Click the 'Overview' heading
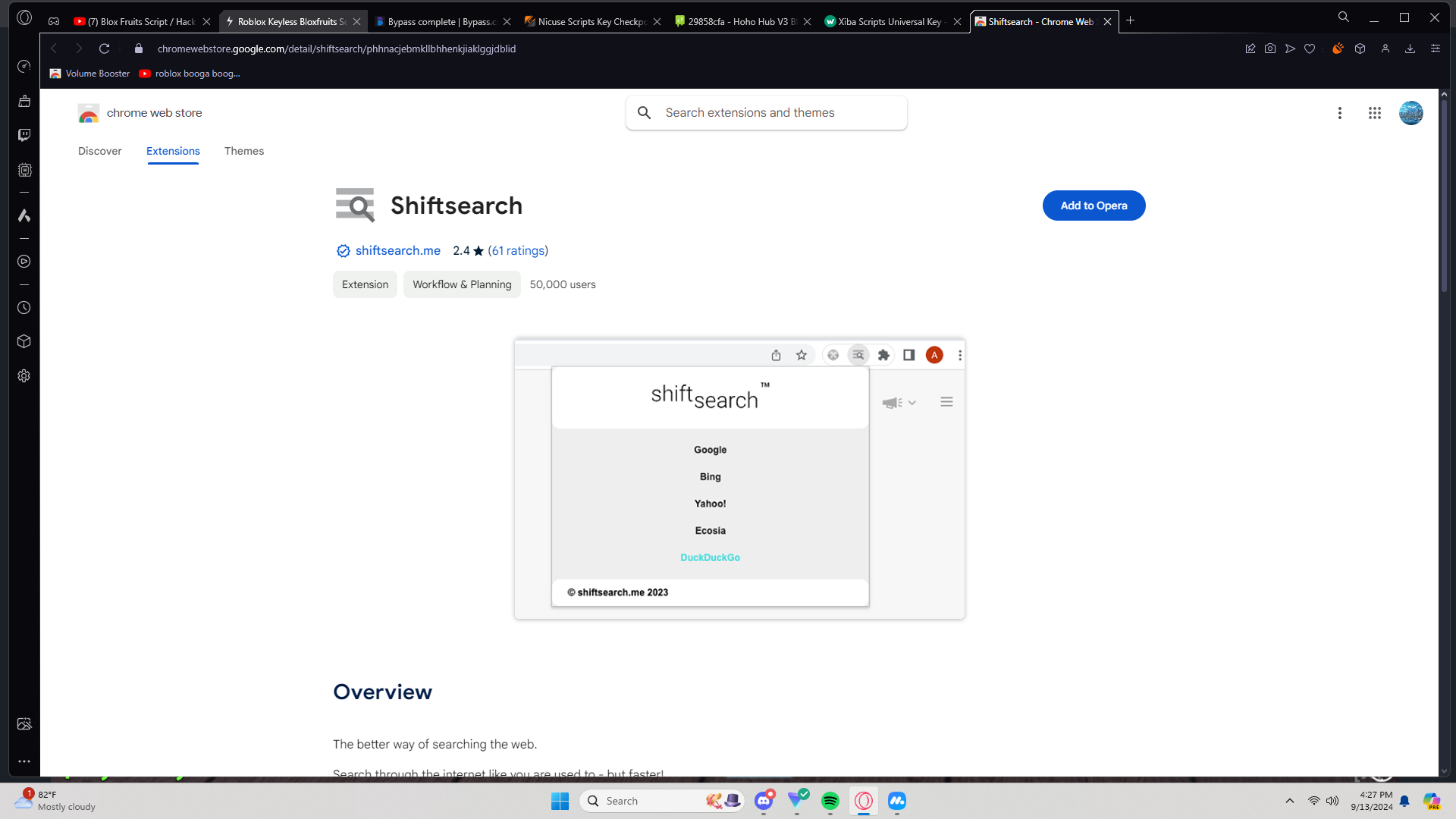Viewport: 1456px width, 819px height. (x=382, y=692)
